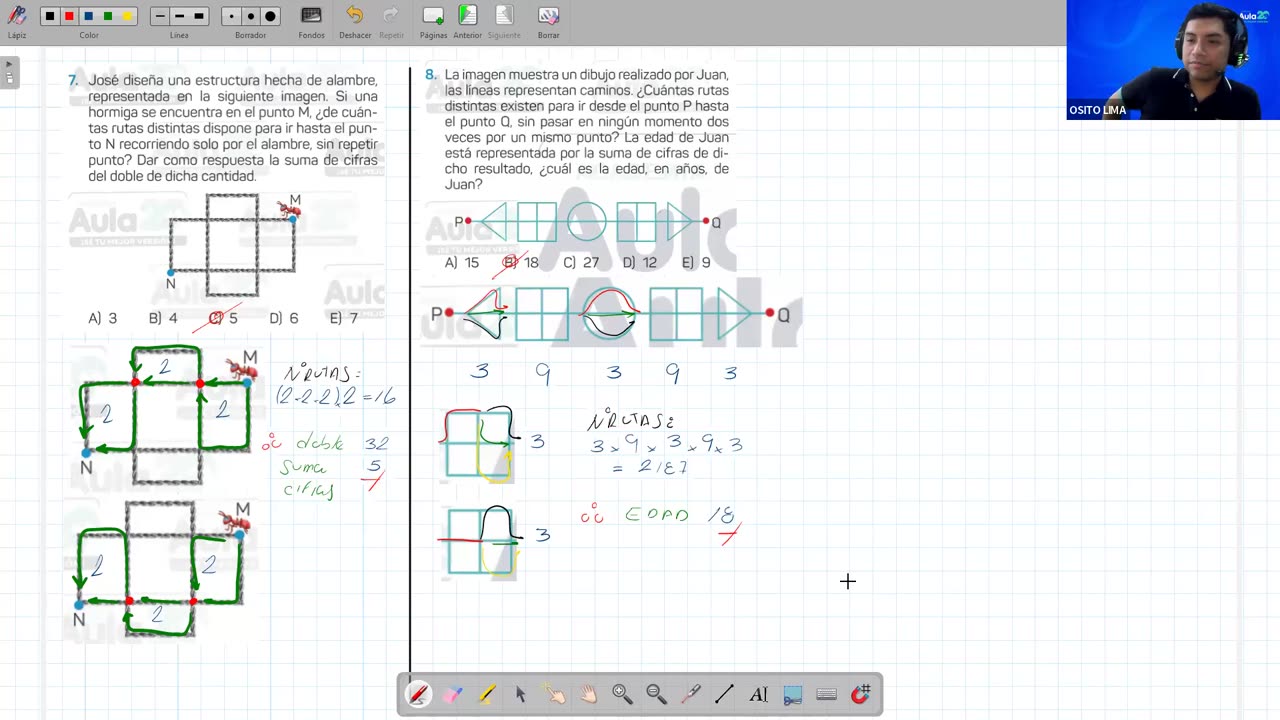The height and width of the screenshot is (720, 1280).
Task: Click answer option 'C) 27' in problem 8
Action: point(581,262)
